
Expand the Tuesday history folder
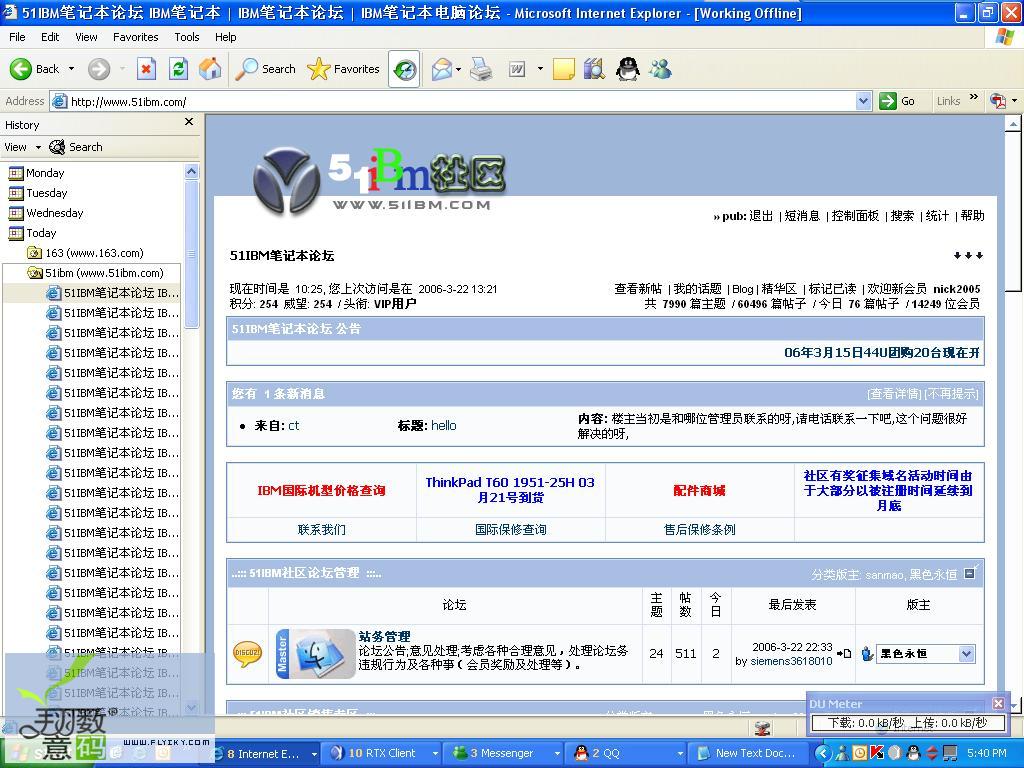(x=37, y=193)
